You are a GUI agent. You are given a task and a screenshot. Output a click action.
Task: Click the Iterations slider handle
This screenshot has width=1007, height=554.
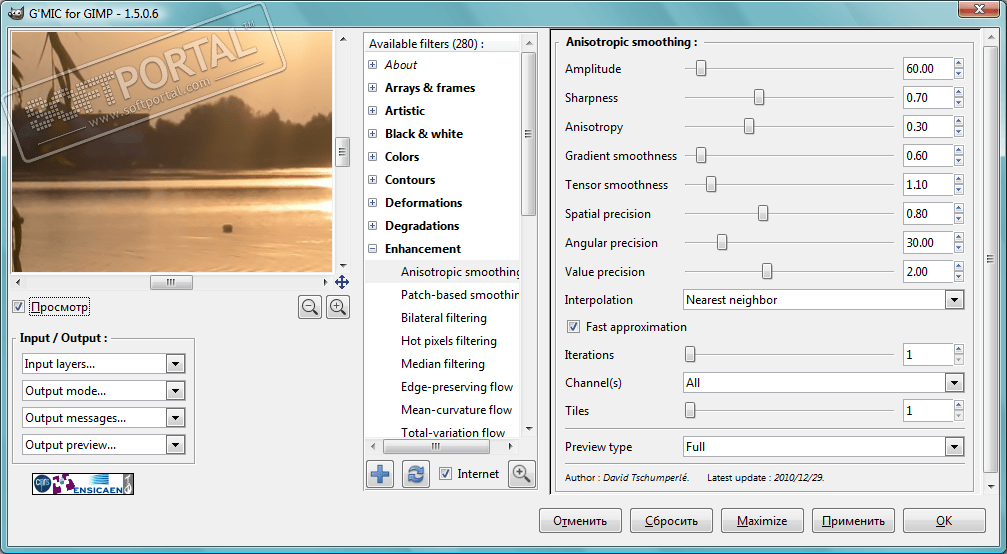[690, 354]
